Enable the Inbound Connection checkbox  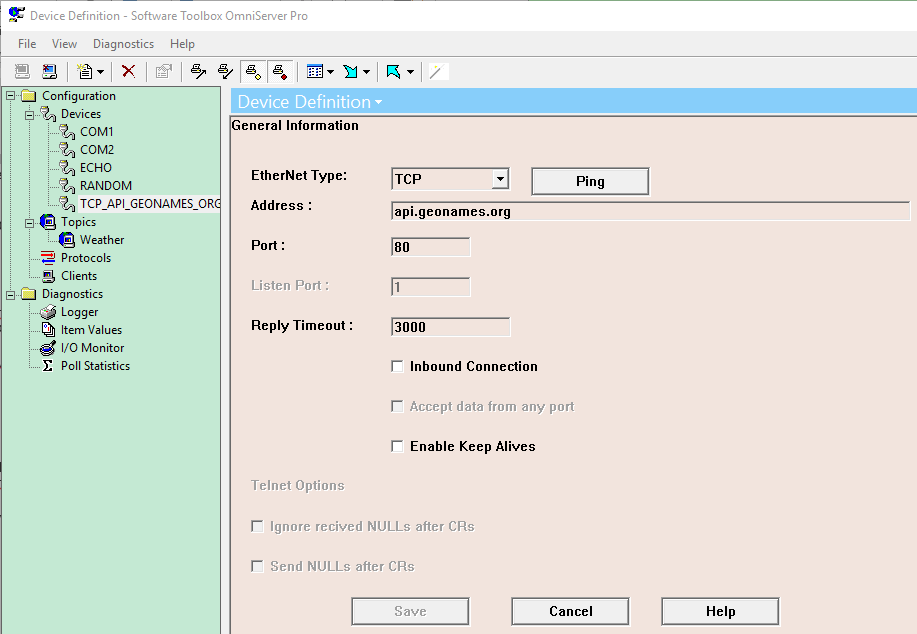coord(397,366)
